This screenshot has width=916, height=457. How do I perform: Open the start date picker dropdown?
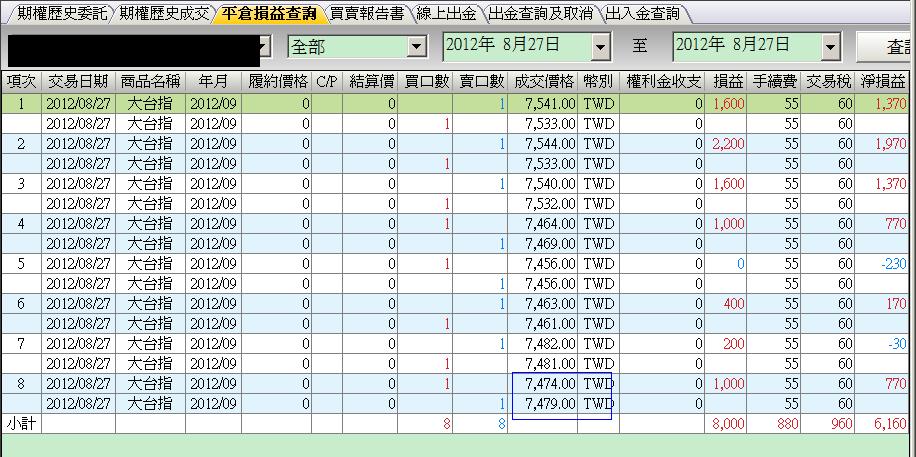[600, 47]
